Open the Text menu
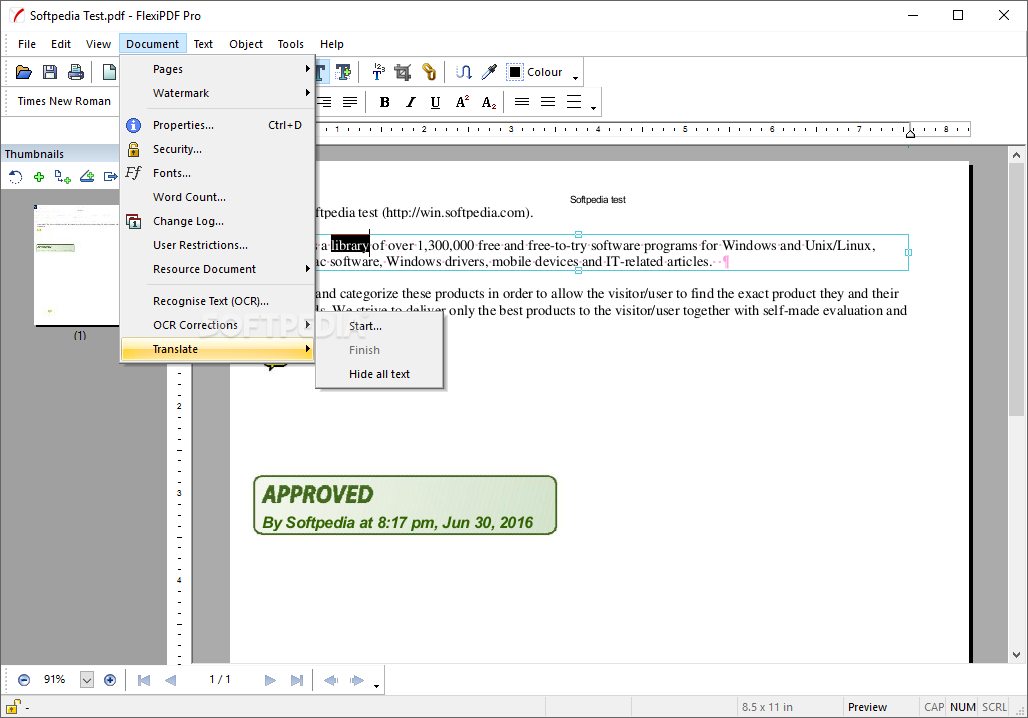The width and height of the screenshot is (1028, 718). pos(203,44)
